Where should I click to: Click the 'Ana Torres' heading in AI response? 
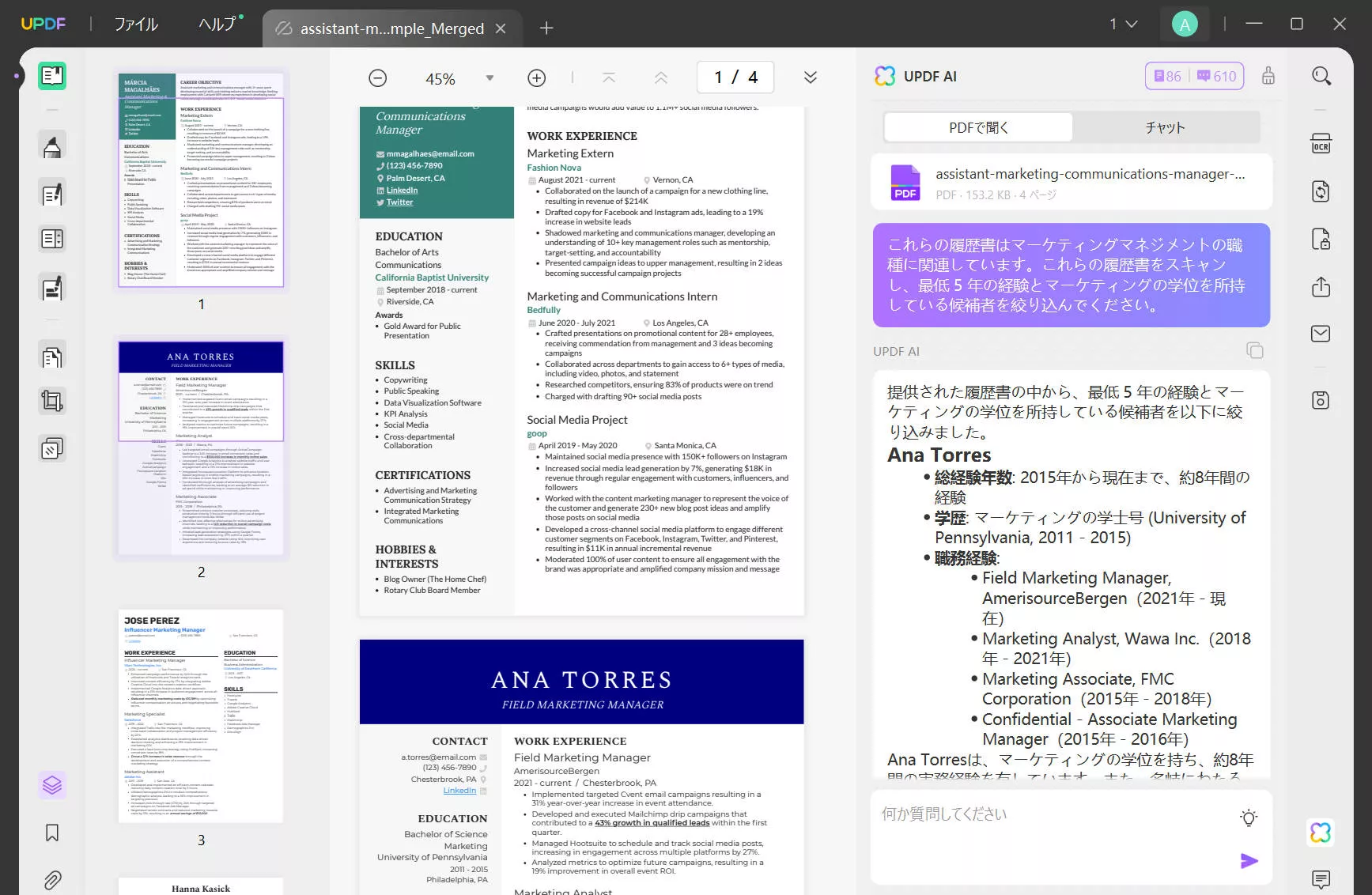(939, 455)
